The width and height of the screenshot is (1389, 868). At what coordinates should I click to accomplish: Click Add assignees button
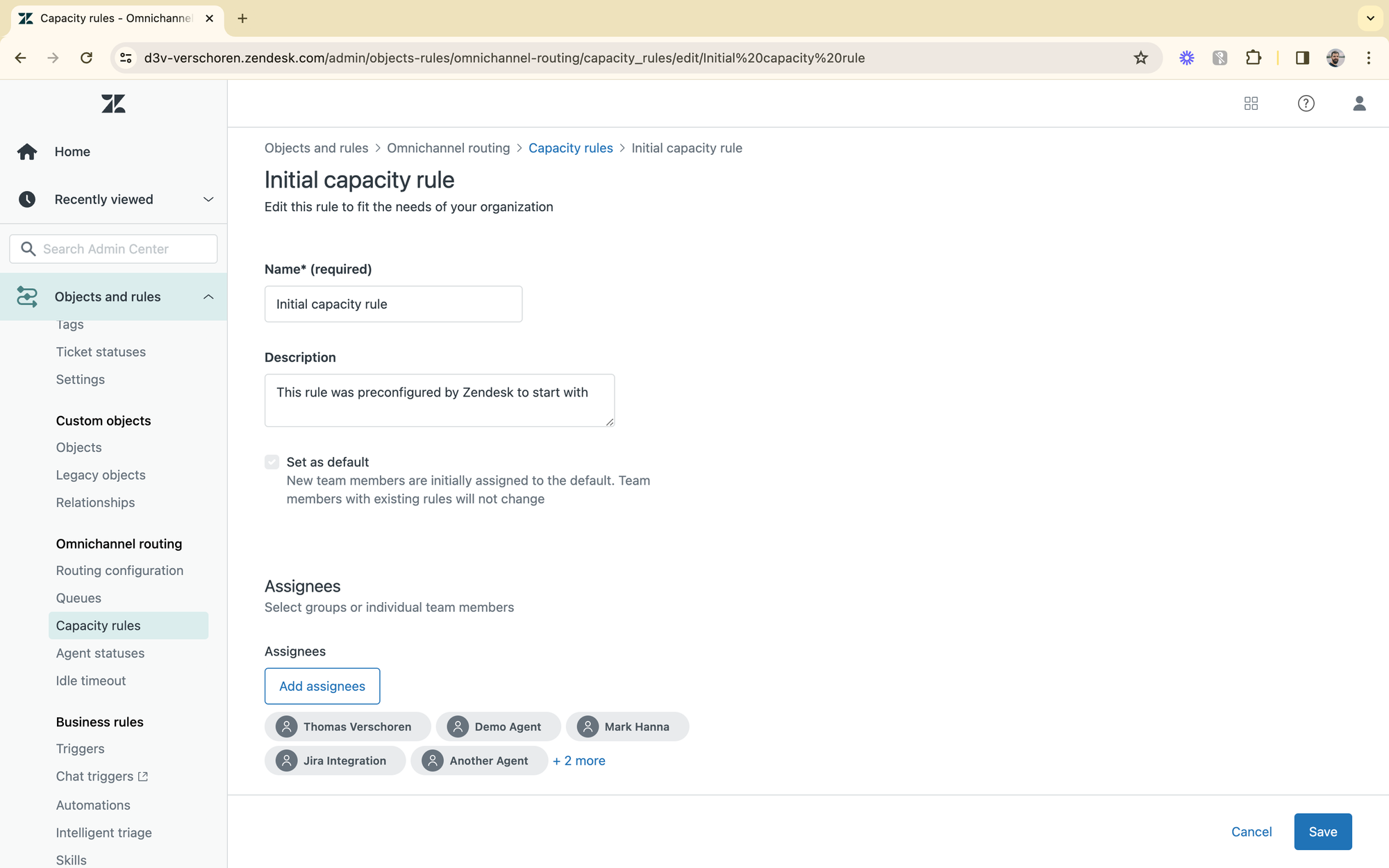[x=322, y=686]
